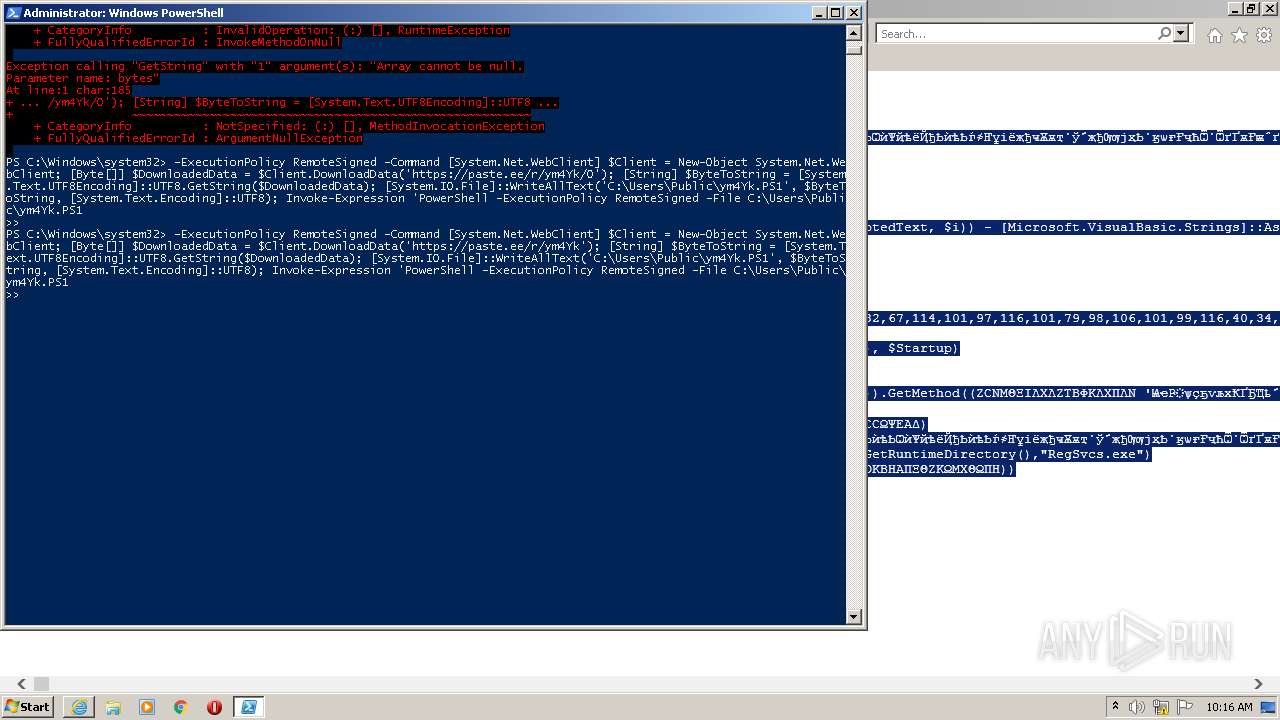Close the PowerShell window
The height and width of the screenshot is (720, 1280).
853,13
